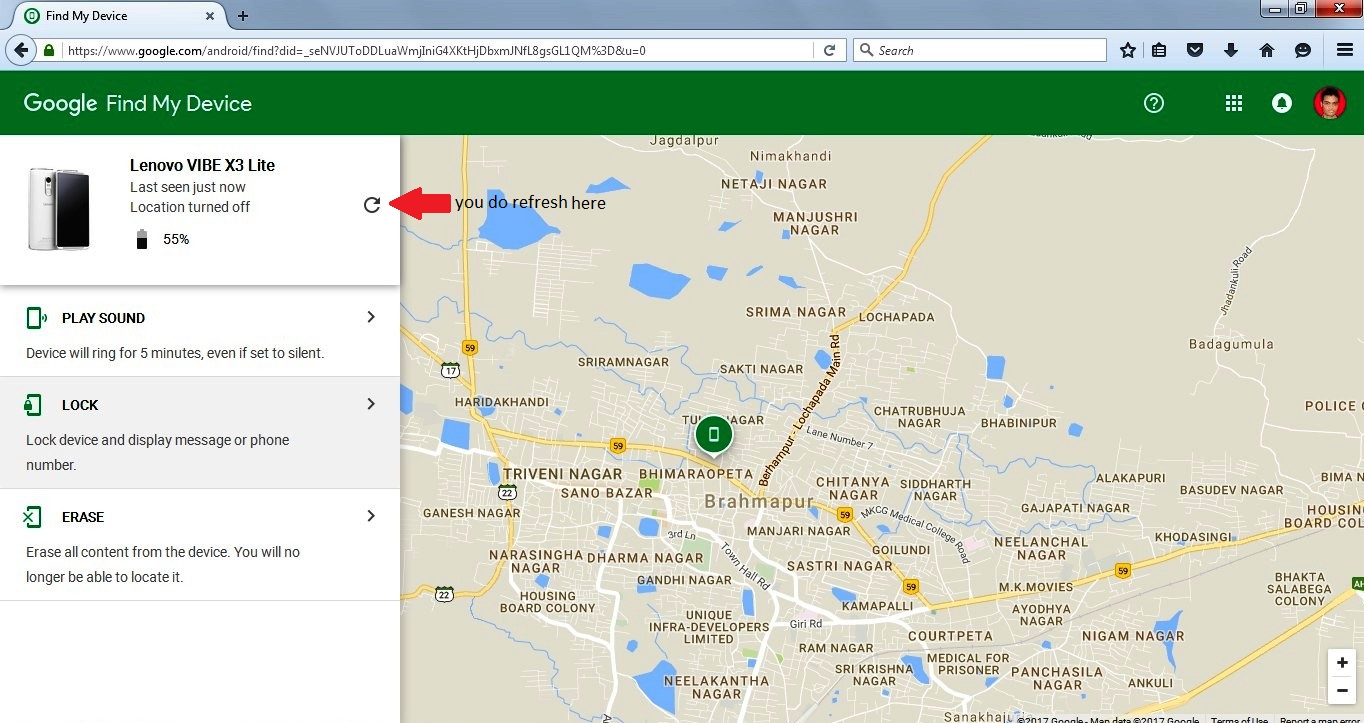Expand the LOCK option chevron
1364x723 pixels.
click(371, 404)
